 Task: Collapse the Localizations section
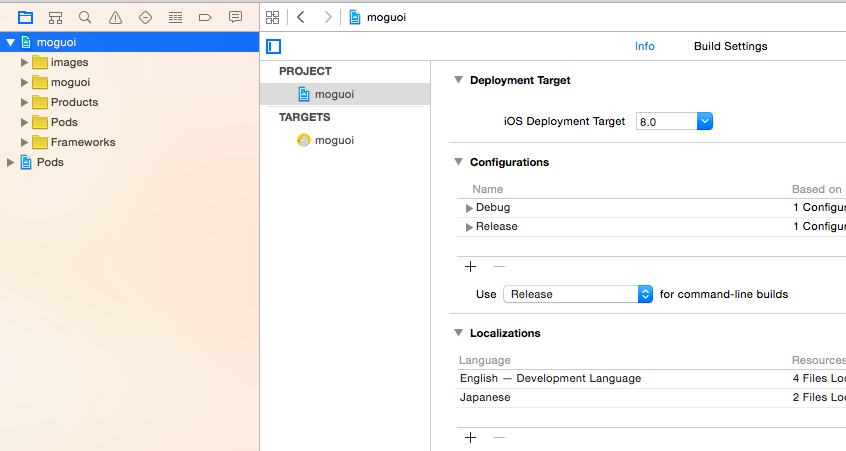click(458, 333)
